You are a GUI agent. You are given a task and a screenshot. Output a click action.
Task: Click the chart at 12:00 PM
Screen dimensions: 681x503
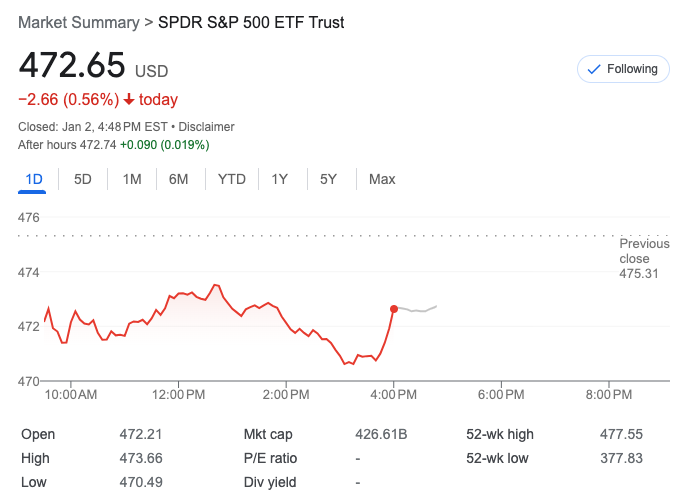[181, 294]
